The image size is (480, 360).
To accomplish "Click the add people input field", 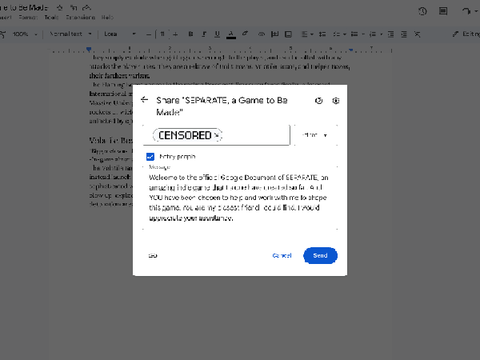I will (217, 135).
